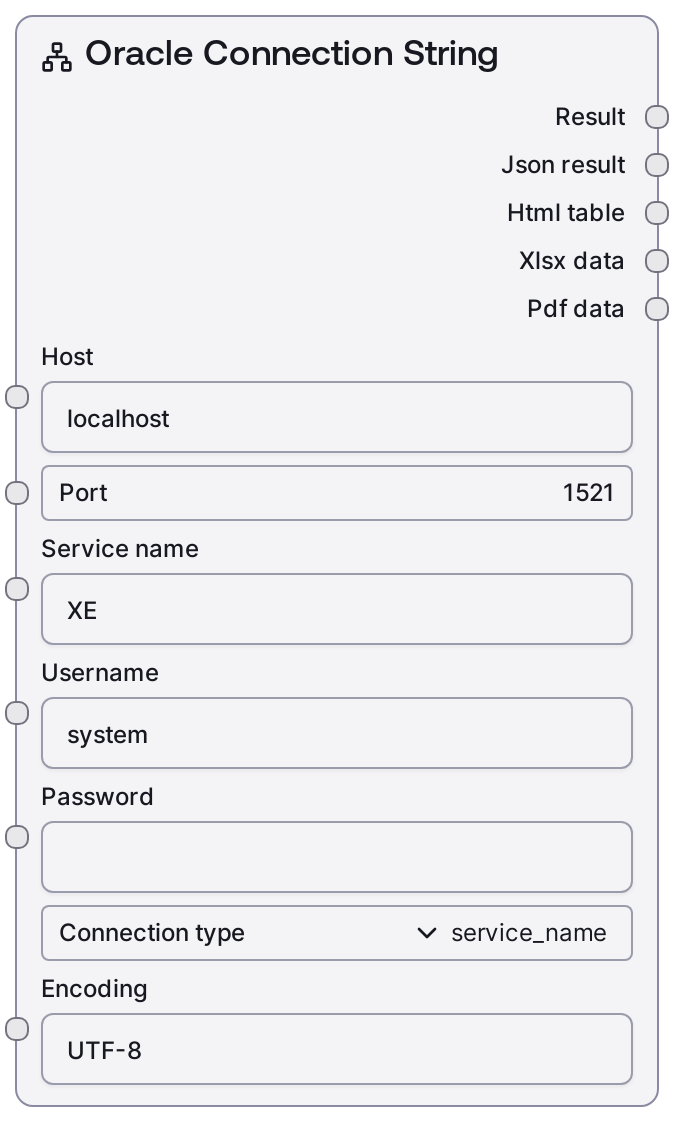Click the Service name field containing XE
Image resolution: width=674 pixels, height=1122 pixels.
click(336, 610)
